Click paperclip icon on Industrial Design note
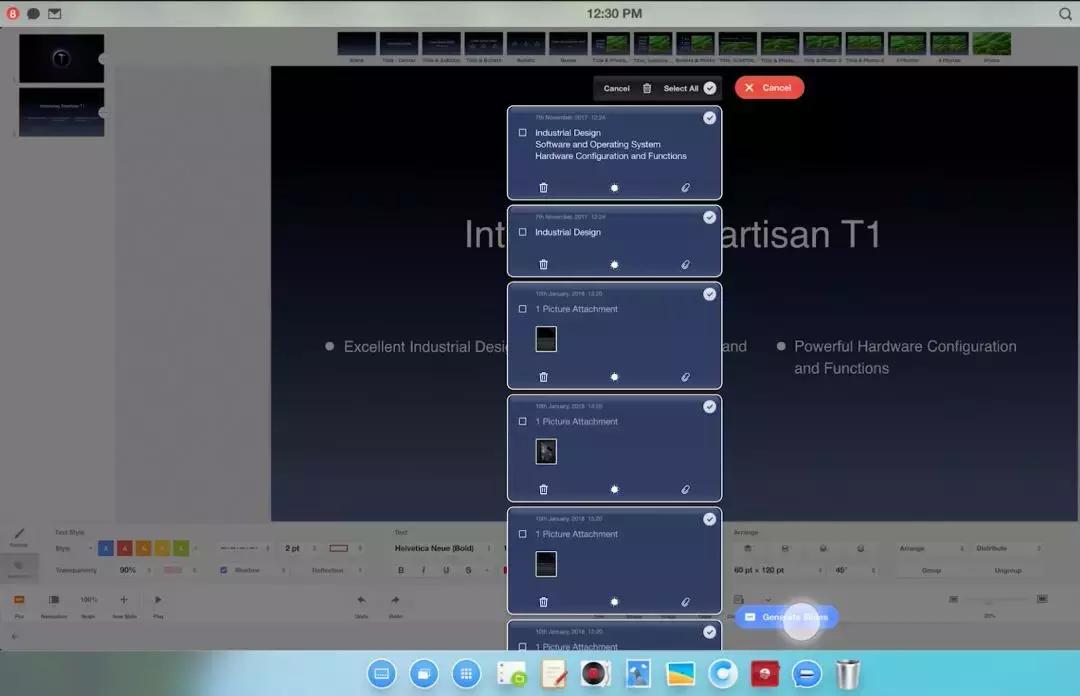Viewport: 1080px width, 696px height. [x=685, y=265]
